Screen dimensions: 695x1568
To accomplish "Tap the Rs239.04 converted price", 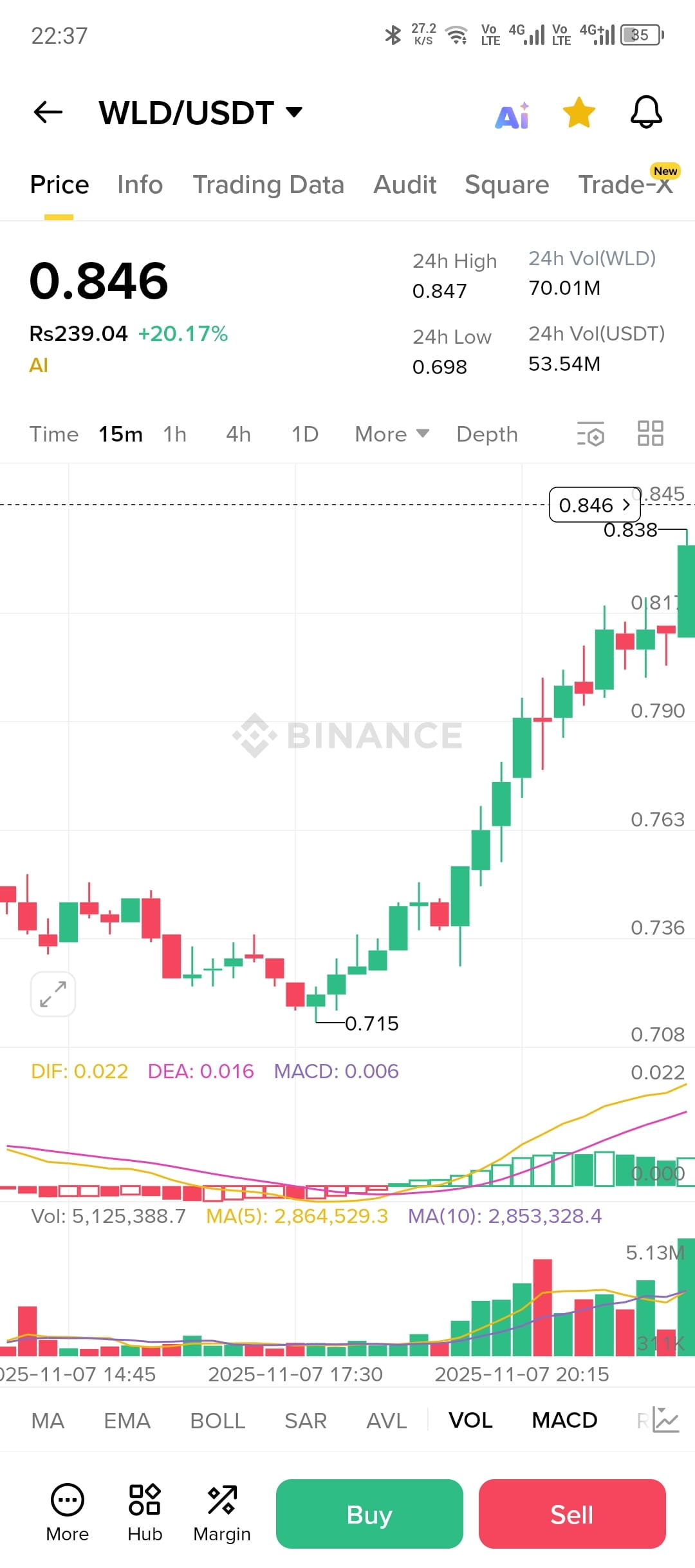I will [79, 334].
